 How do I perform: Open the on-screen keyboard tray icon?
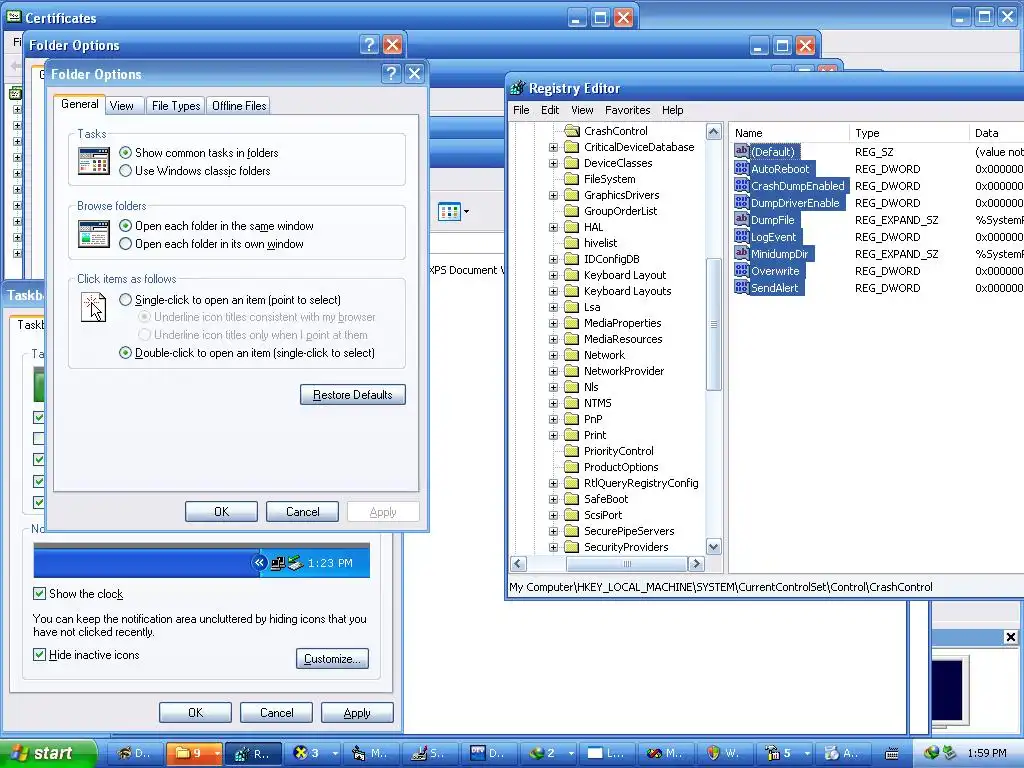[x=891, y=753]
